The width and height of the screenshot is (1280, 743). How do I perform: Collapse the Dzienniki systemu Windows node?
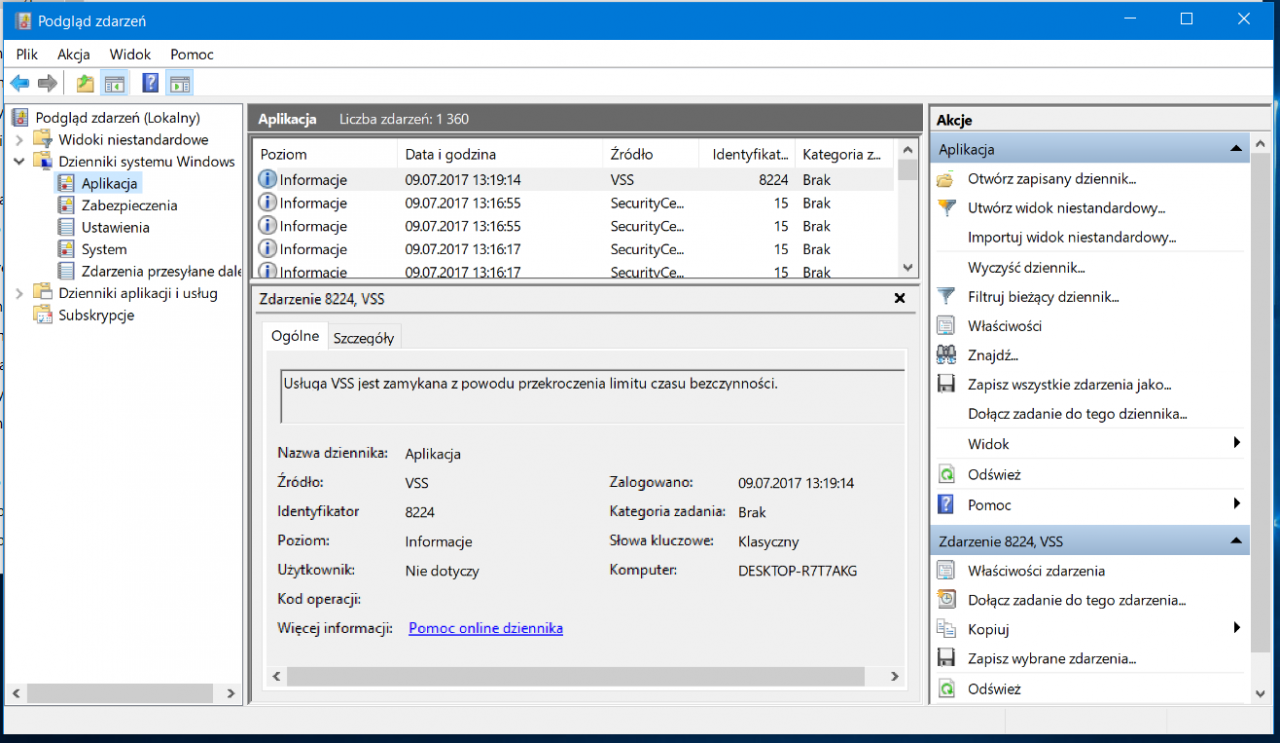pos(19,162)
